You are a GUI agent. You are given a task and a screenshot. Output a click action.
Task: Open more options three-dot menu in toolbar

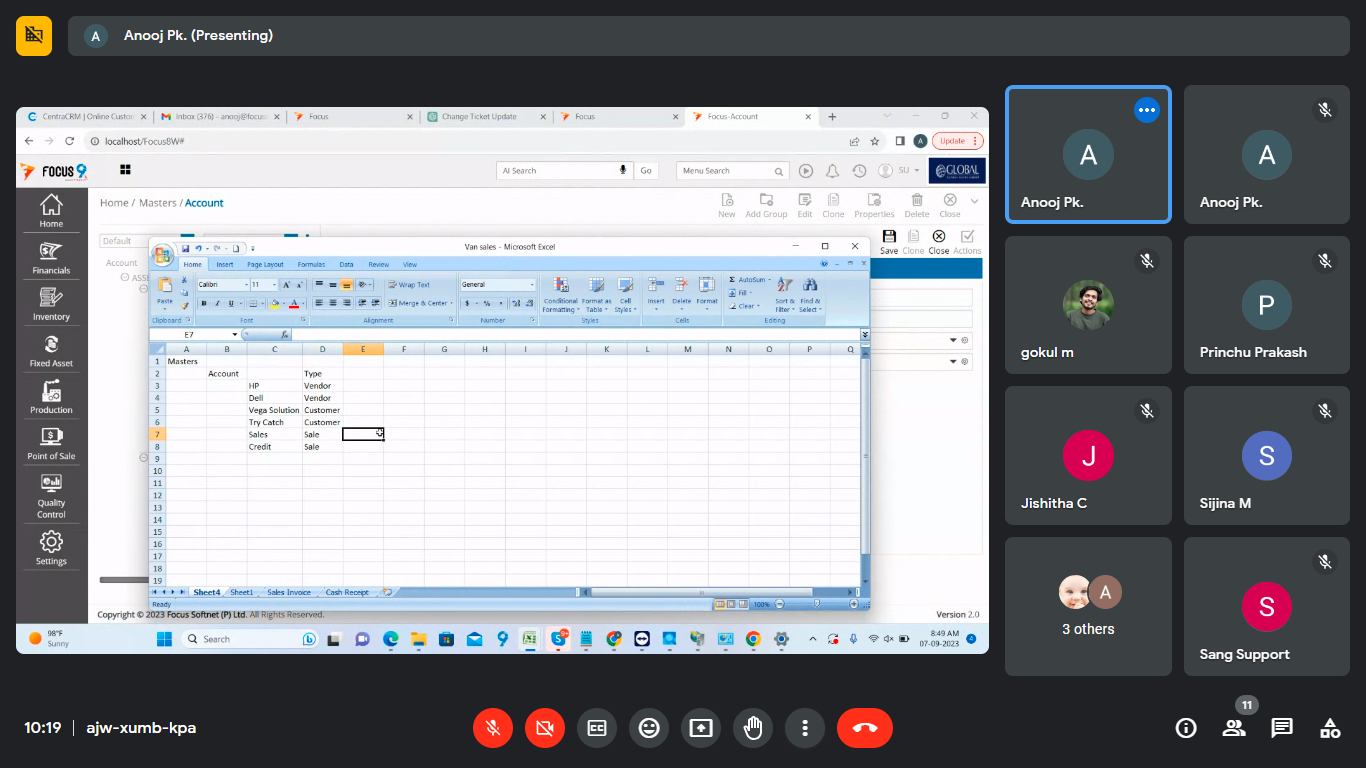[x=805, y=728]
